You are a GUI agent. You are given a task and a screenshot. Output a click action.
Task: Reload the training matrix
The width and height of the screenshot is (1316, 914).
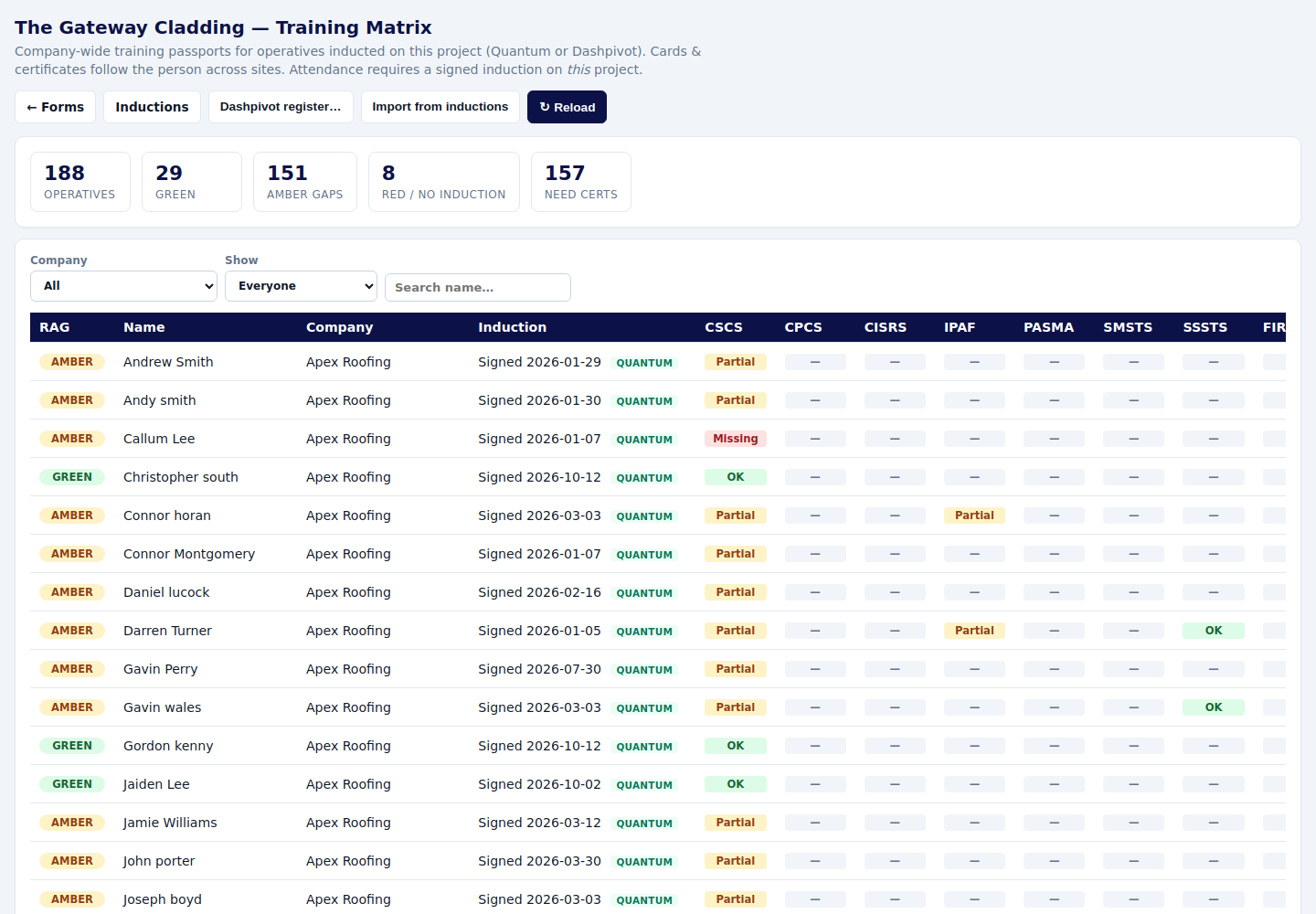point(567,107)
